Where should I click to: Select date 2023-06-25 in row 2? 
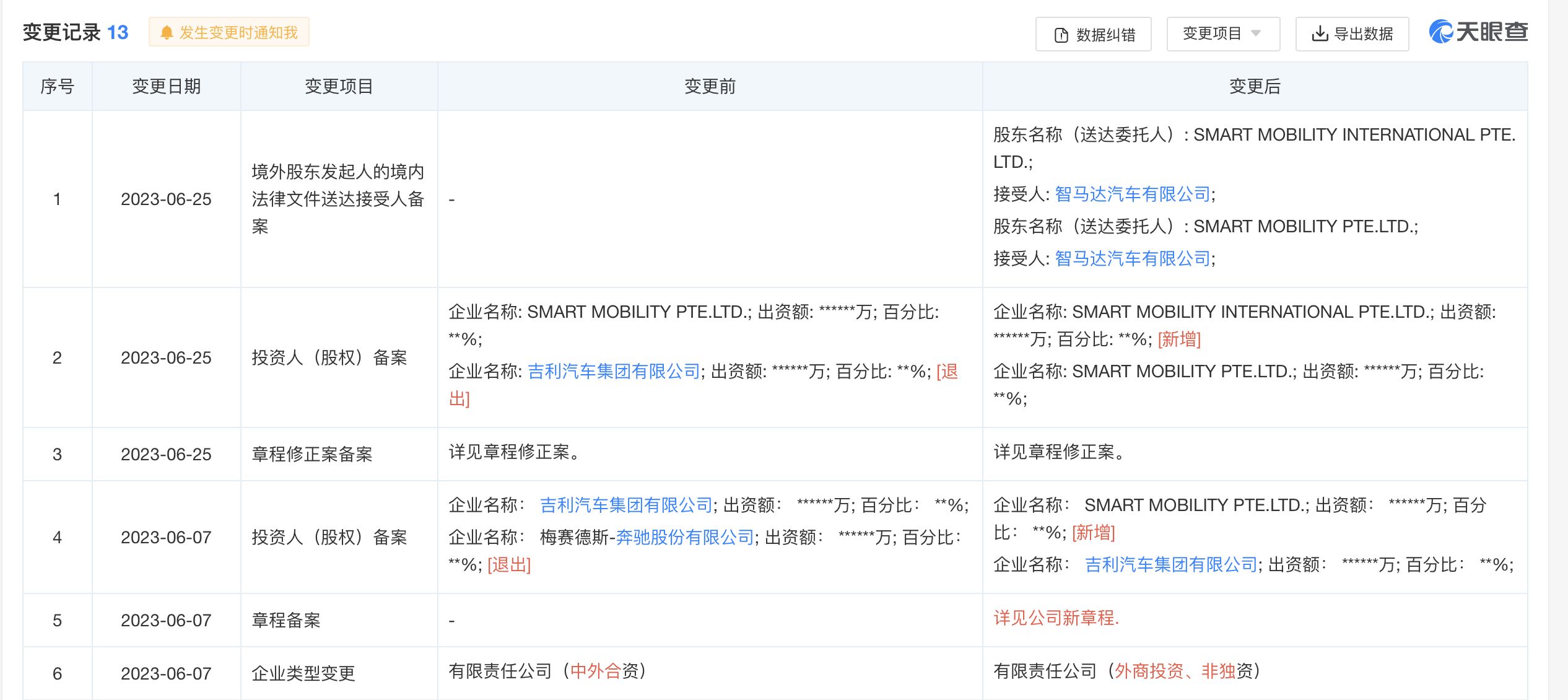point(166,358)
